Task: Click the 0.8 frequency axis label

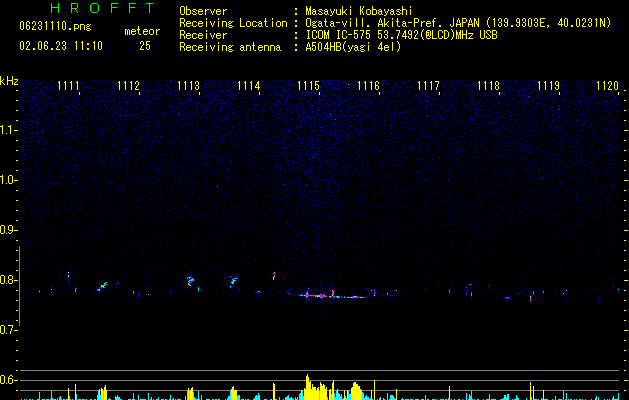Action: pos(9,280)
